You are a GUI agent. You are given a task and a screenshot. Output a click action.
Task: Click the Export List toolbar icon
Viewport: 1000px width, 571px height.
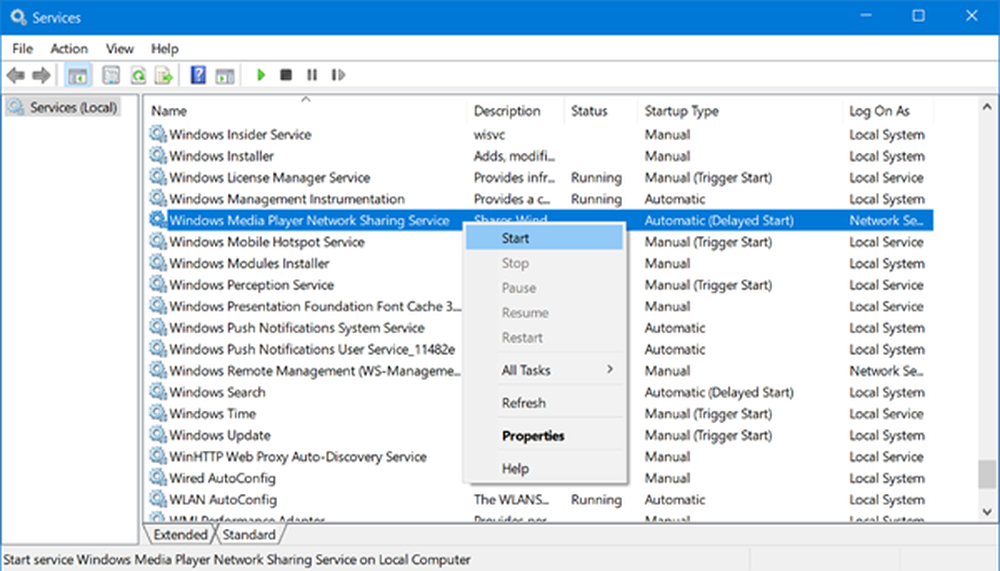click(164, 75)
